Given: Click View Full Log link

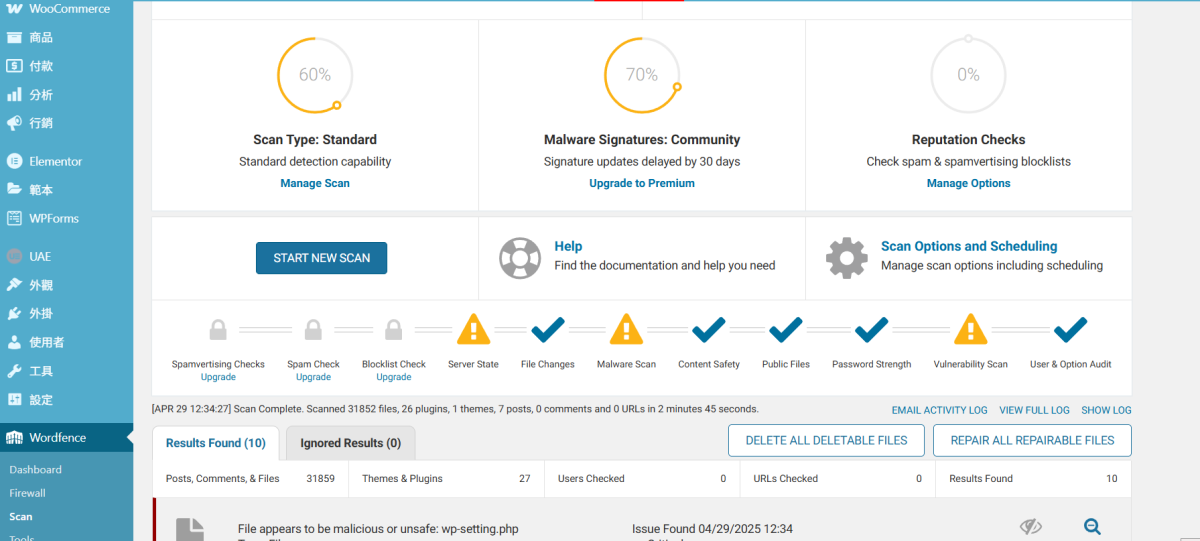Looking at the screenshot, I should [x=1034, y=410].
